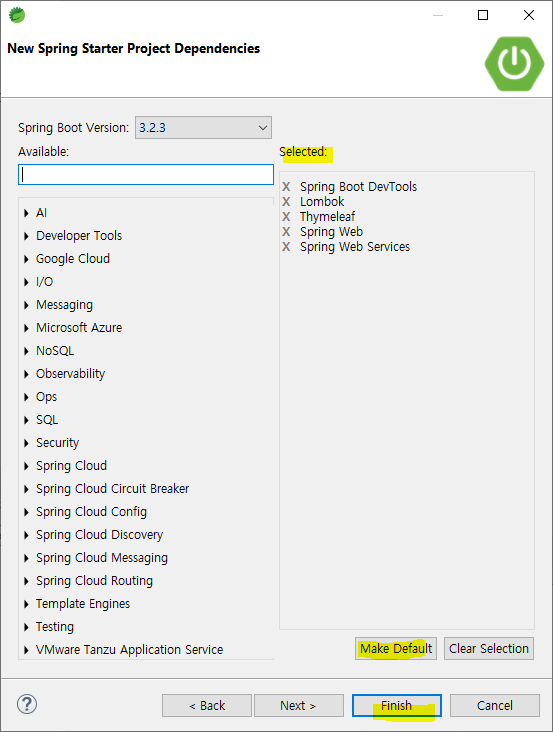Remove Spring Web Services via X icon
Image resolution: width=553 pixels, height=732 pixels.
pos(286,246)
